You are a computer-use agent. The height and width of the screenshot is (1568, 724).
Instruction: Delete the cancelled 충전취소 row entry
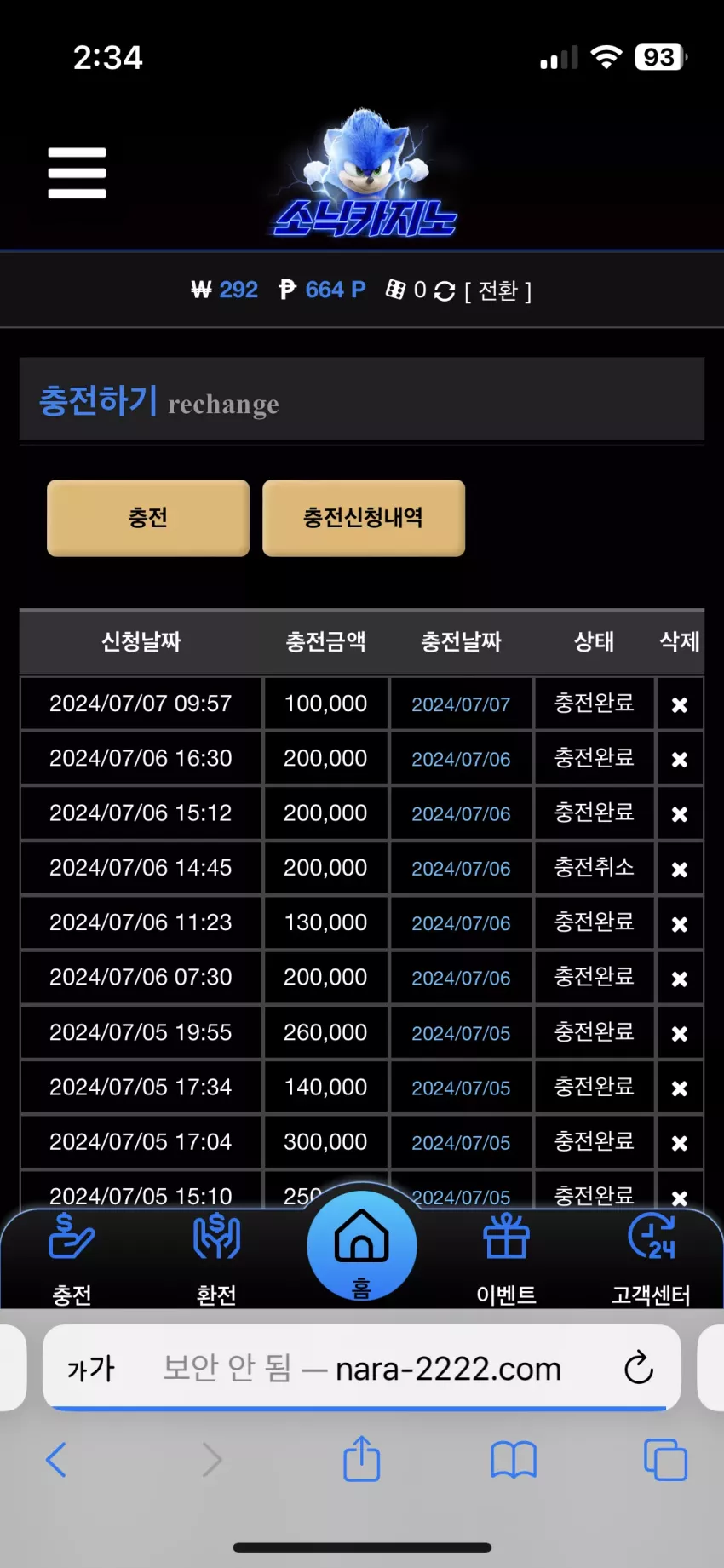[x=680, y=870]
